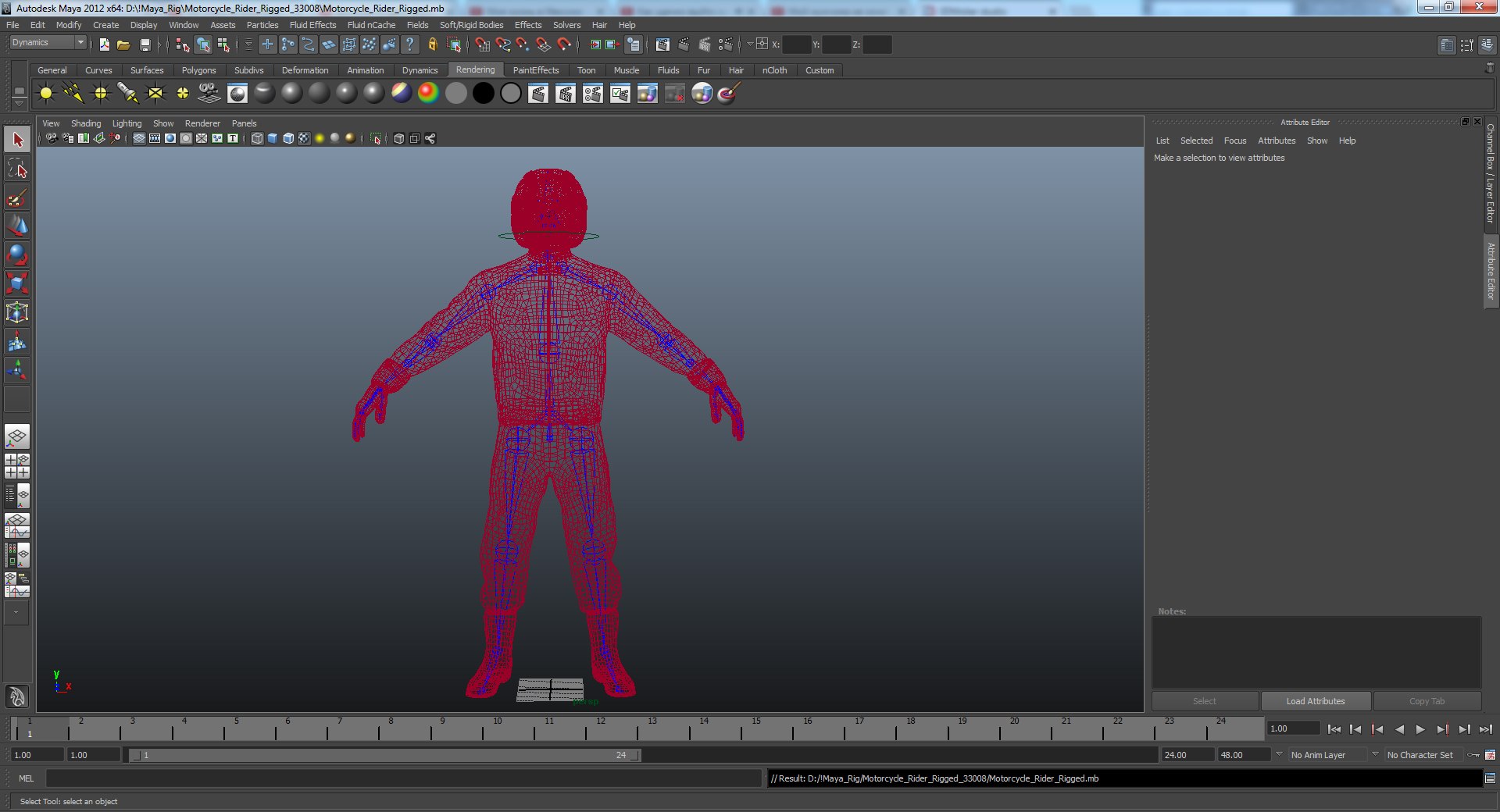Open the Channel Box / Layer Editor side tab
This screenshot has width=1500, height=812.
pos(1491,173)
